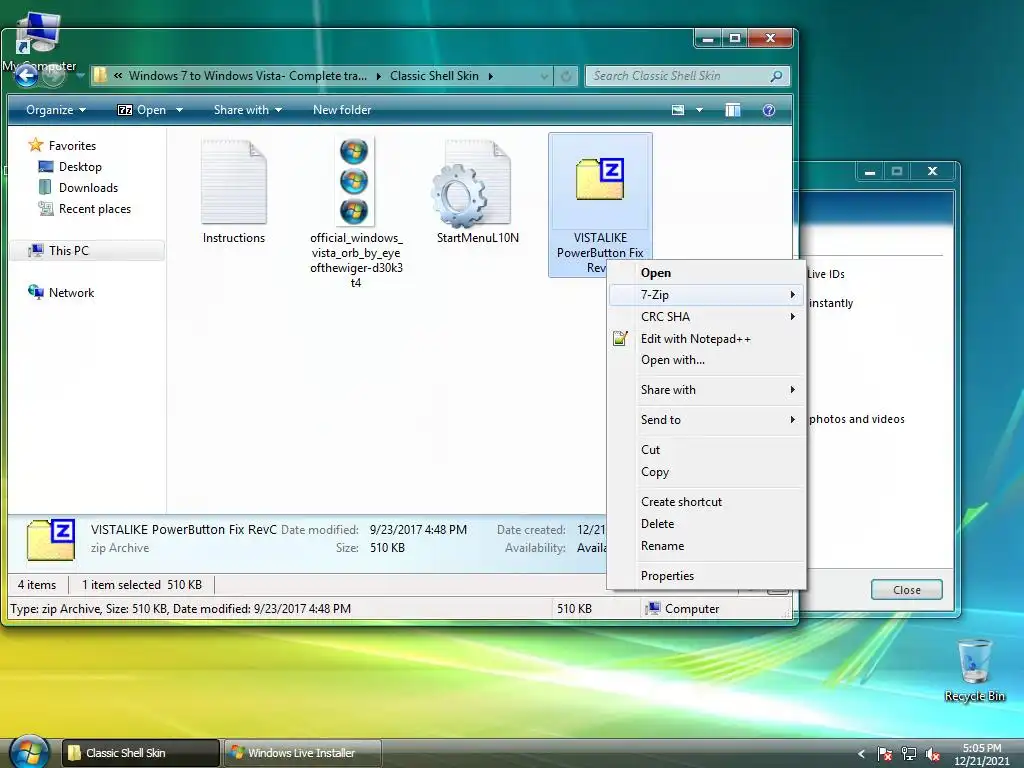
Task: Expand Share with in the context menu
Action: (x=706, y=390)
